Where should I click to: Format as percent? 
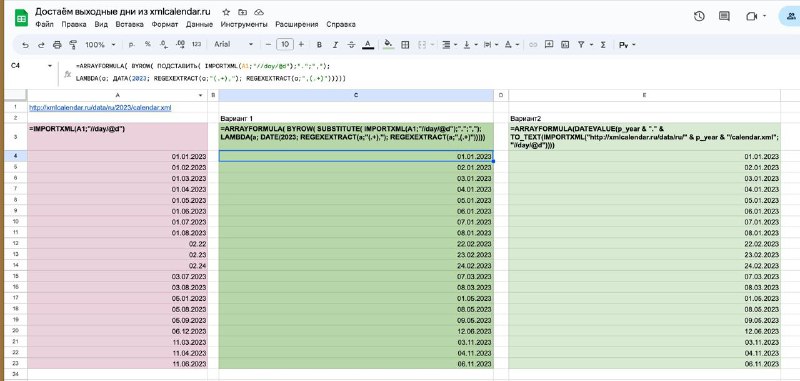(x=147, y=45)
